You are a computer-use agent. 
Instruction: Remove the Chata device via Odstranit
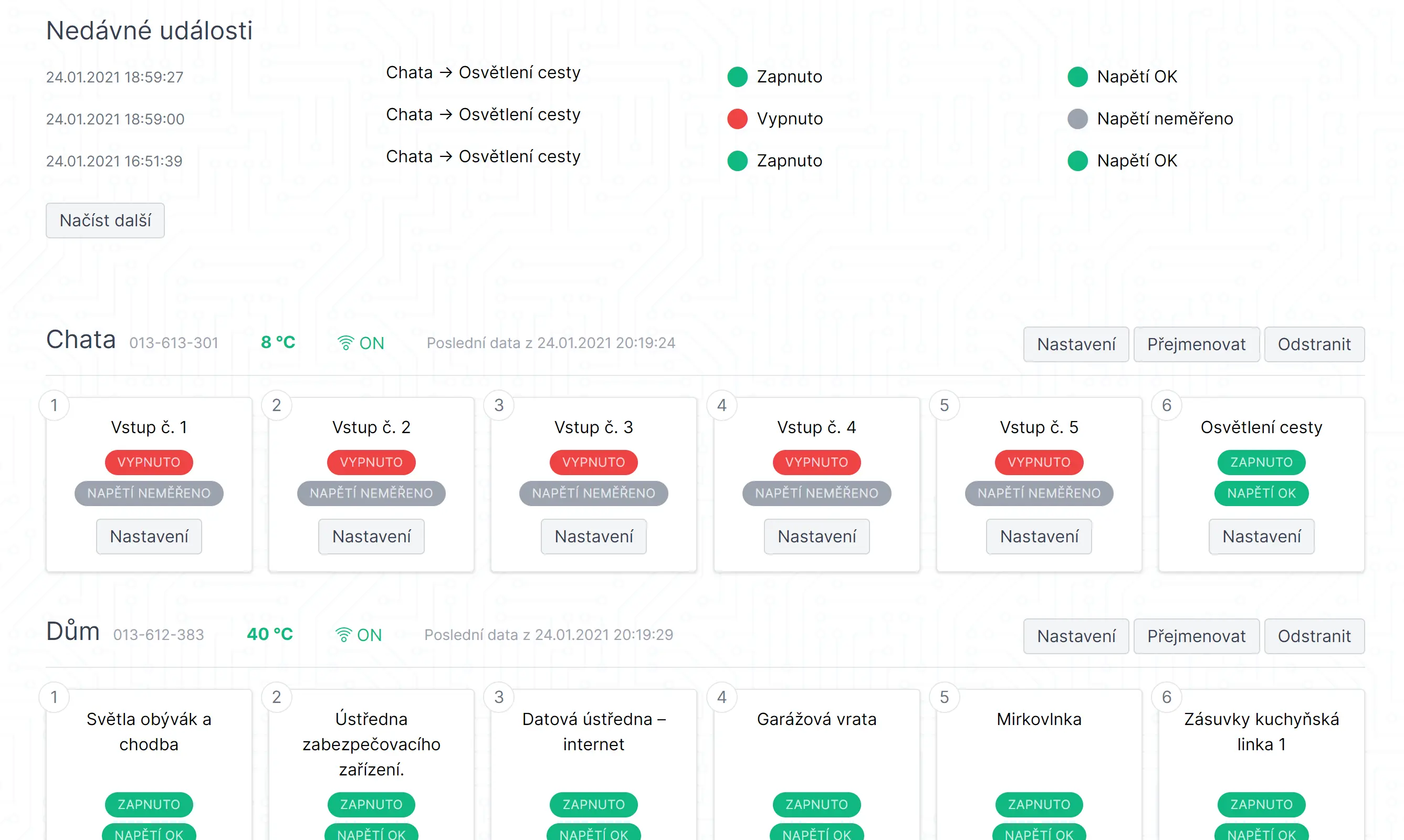(1314, 344)
